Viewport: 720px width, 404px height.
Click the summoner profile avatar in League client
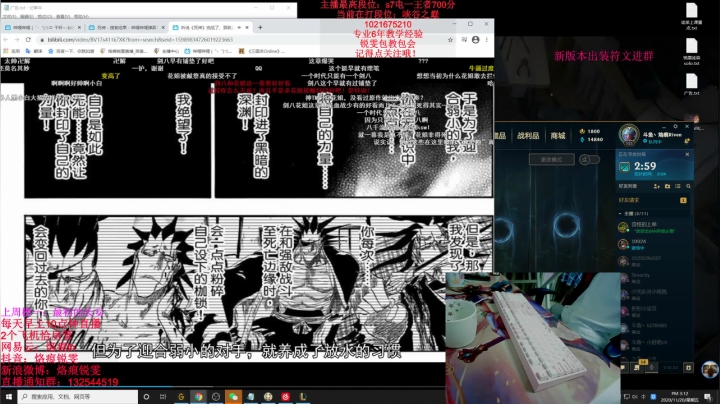[629, 135]
